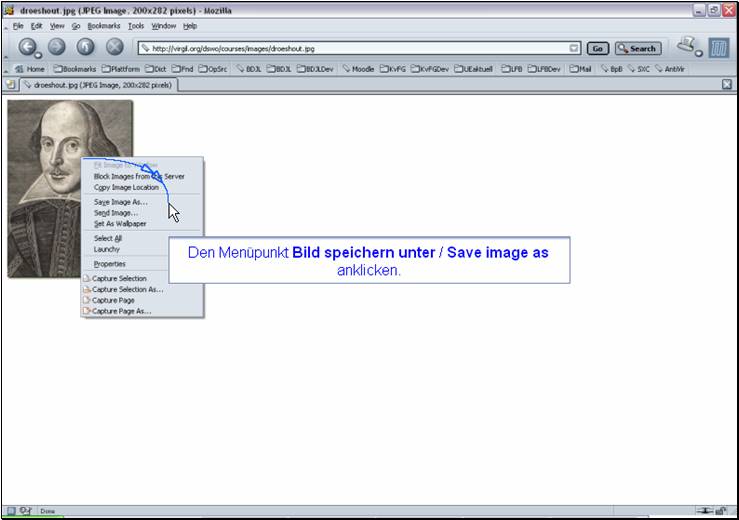Open the Moodle bookmark link

(357, 69)
